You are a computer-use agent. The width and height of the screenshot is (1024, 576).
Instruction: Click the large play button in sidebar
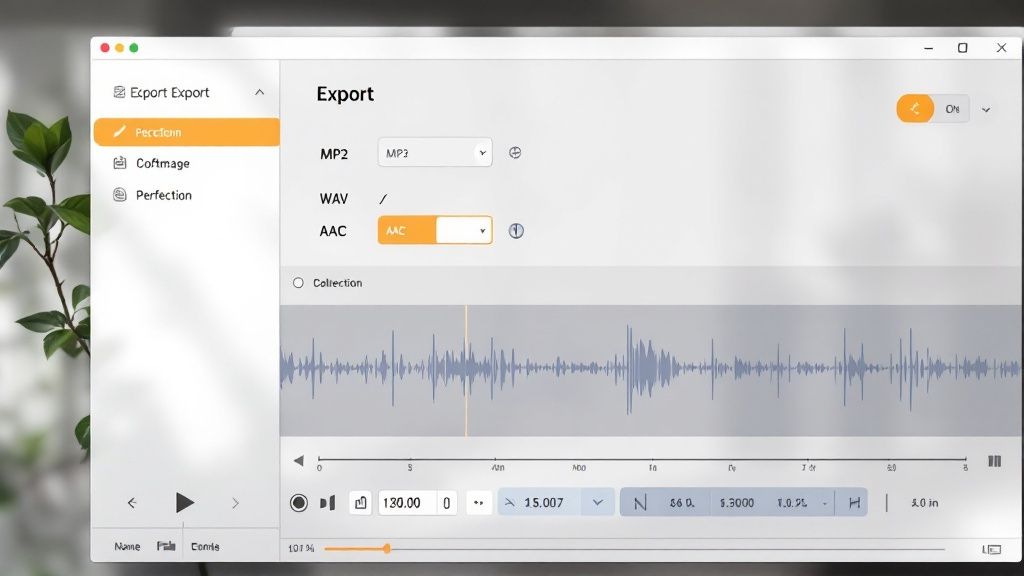click(185, 502)
